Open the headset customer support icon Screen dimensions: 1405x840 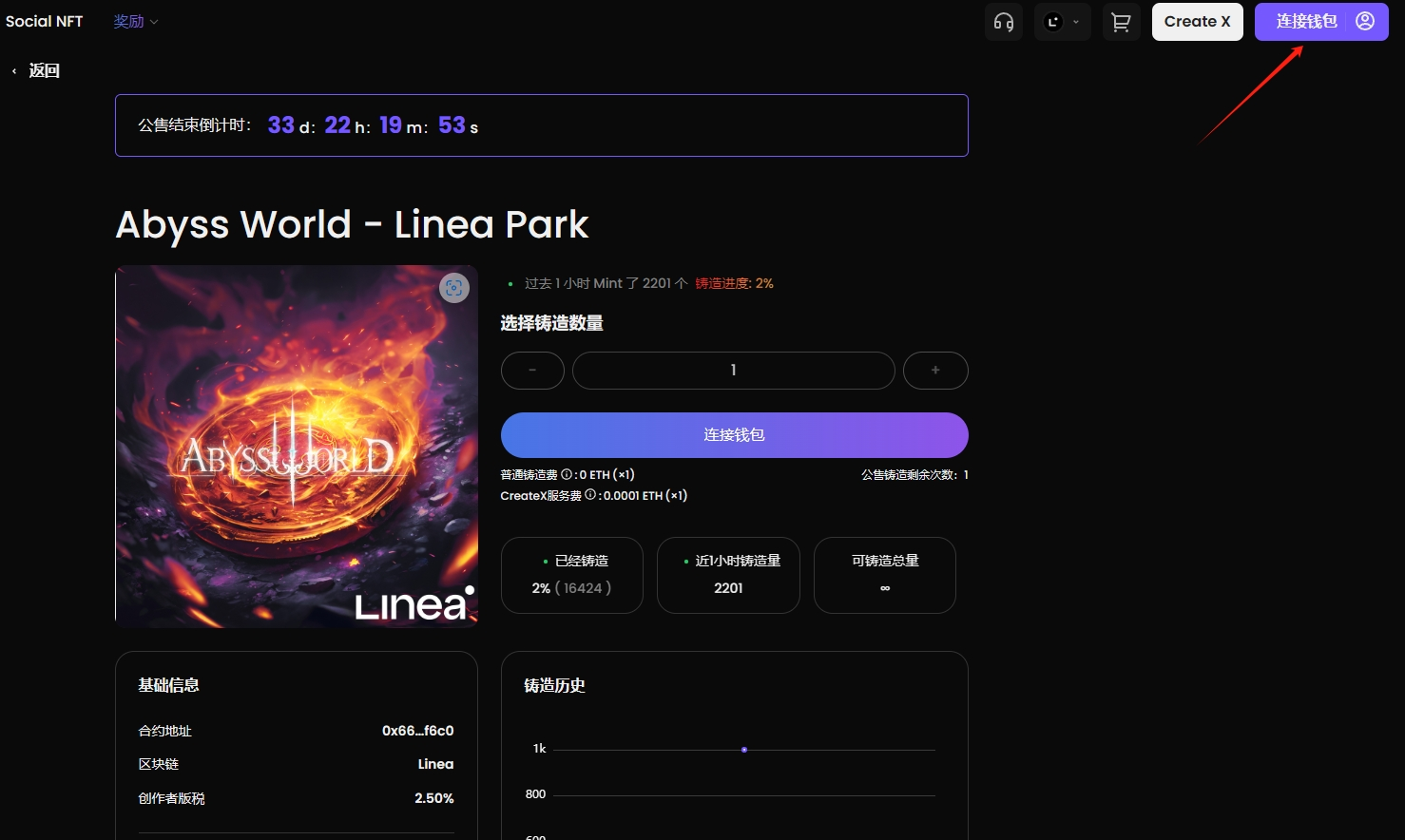[1003, 22]
